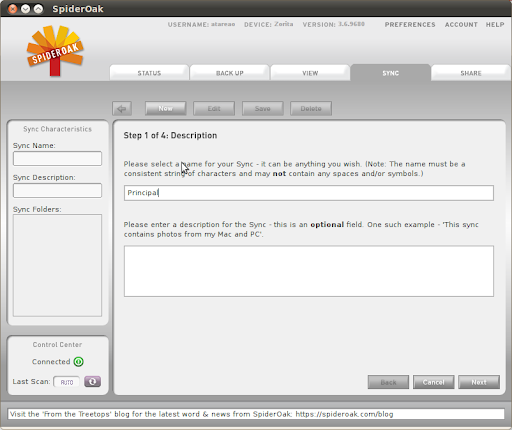The height and width of the screenshot is (430, 512).
Task: Open the HELP menu
Action: (495, 25)
